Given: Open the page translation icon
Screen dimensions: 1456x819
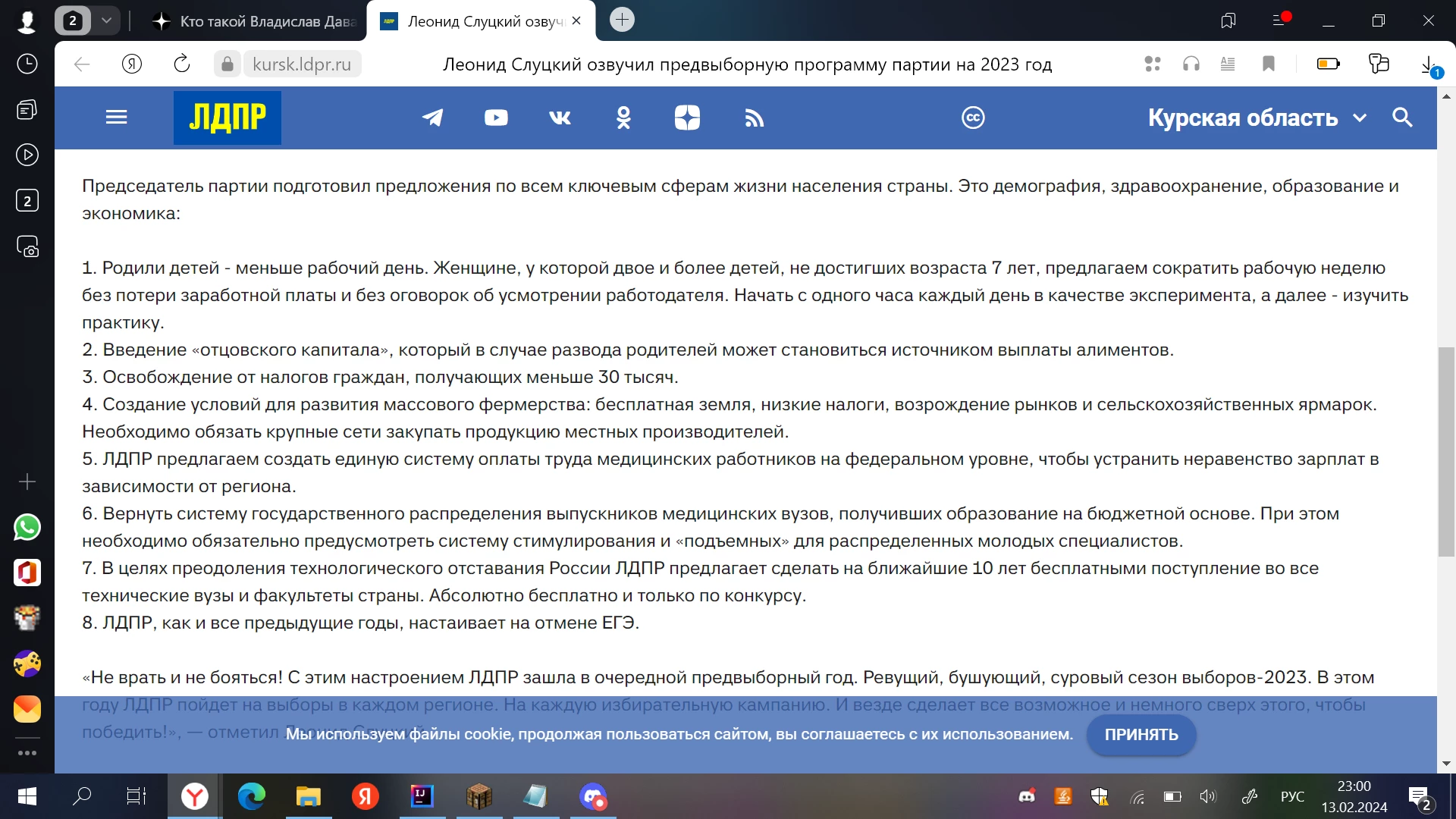Looking at the screenshot, I should (1379, 64).
